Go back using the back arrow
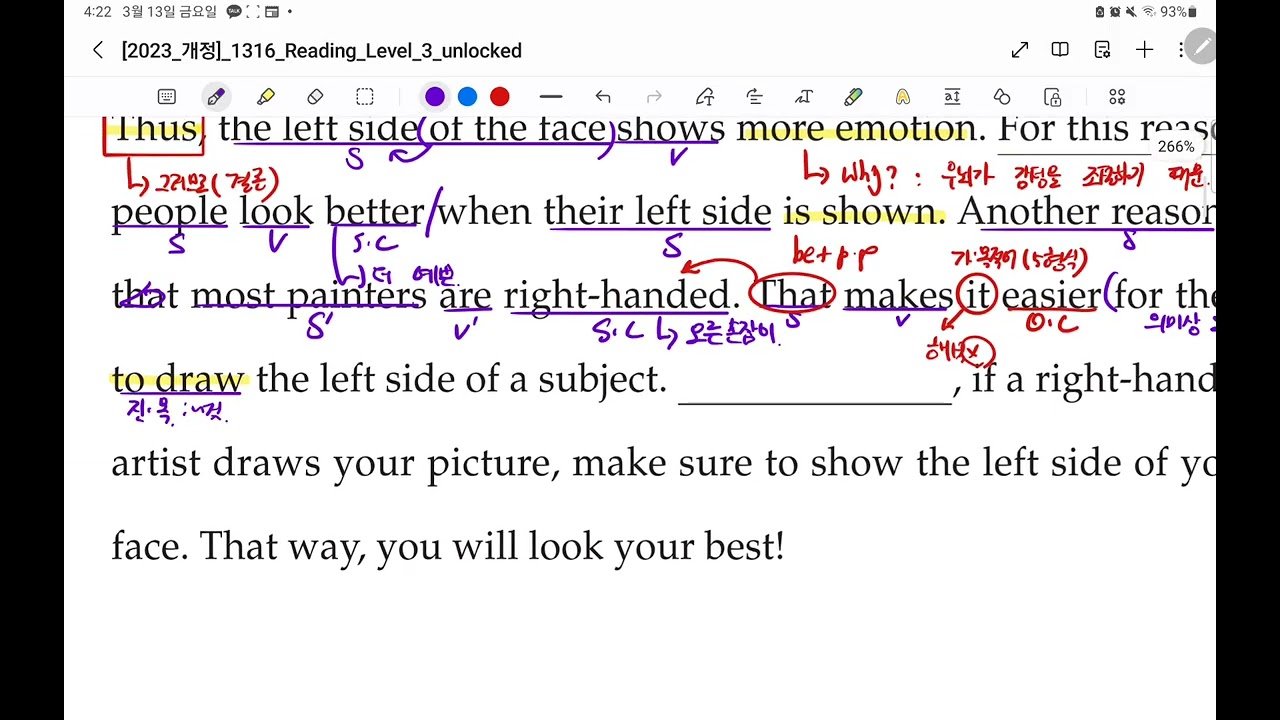 (97, 50)
